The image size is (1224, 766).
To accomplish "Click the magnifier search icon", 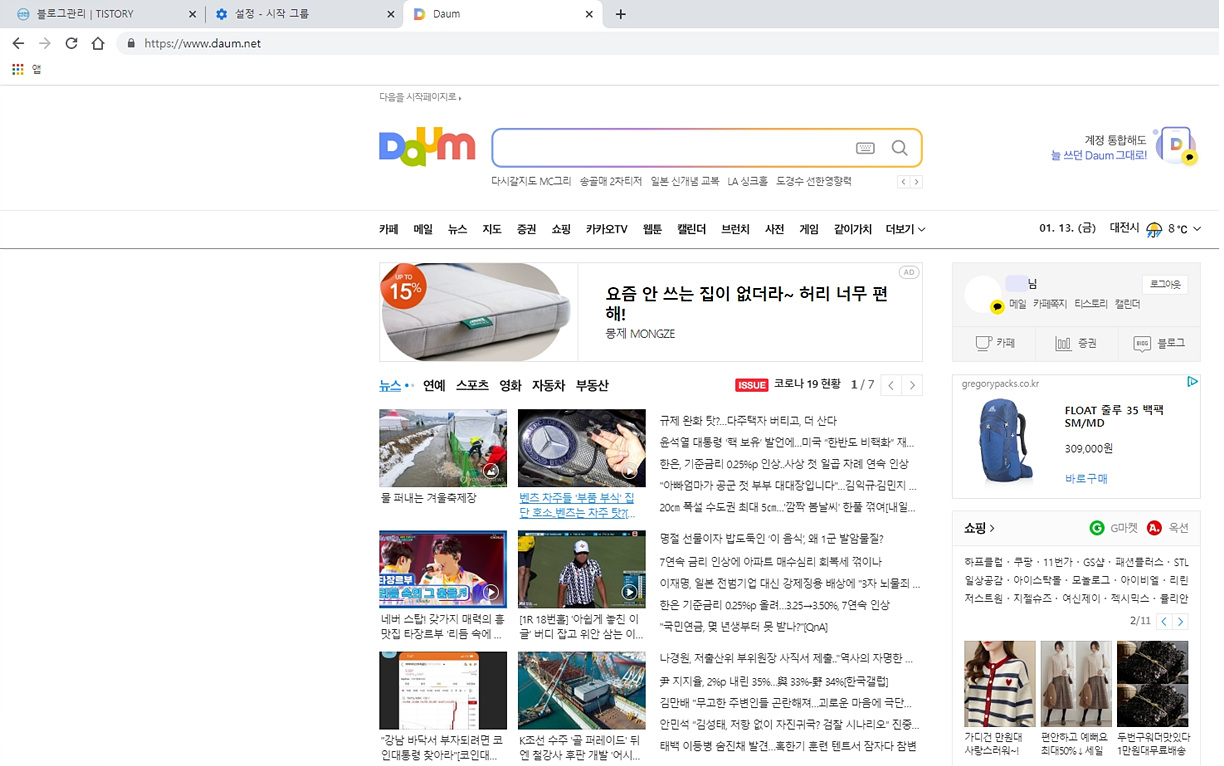I will tap(900, 148).
